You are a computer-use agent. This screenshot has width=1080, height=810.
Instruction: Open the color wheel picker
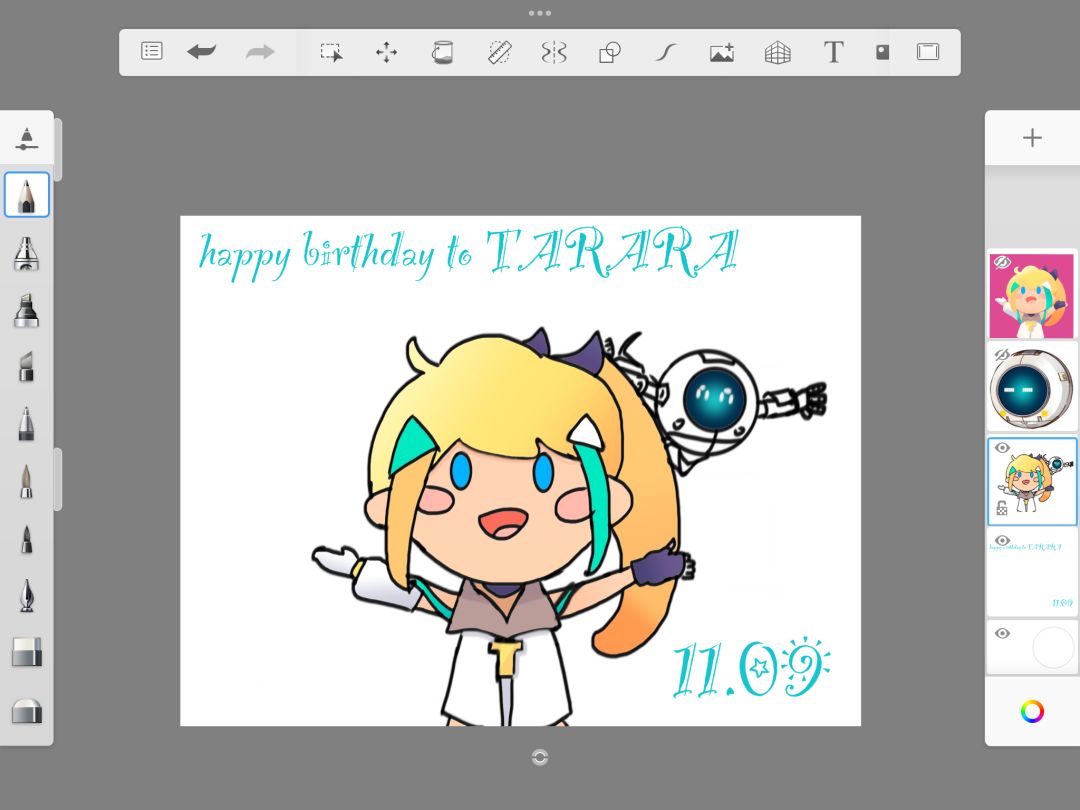1032,711
